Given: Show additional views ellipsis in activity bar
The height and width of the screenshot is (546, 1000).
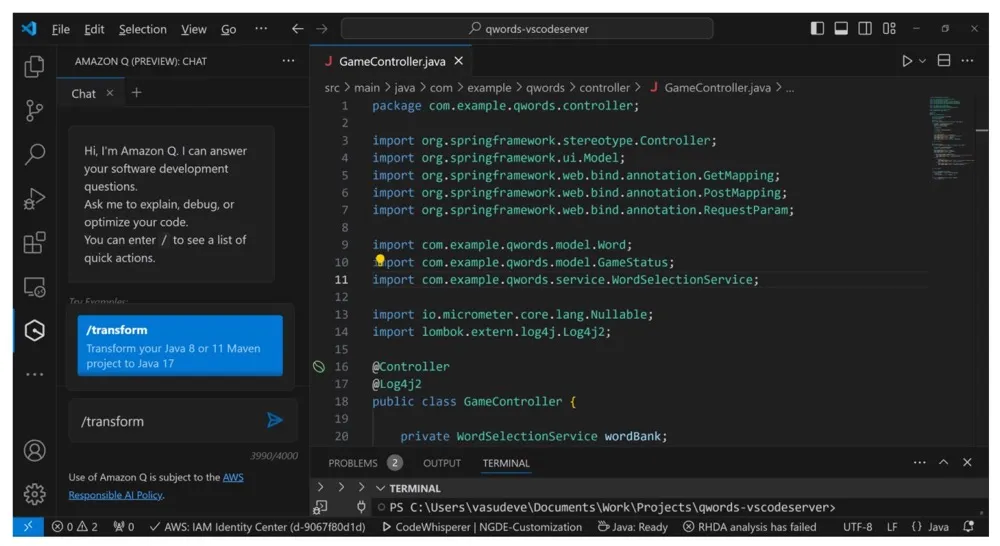Looking at the screenshot, I should (x=34, y=374).
